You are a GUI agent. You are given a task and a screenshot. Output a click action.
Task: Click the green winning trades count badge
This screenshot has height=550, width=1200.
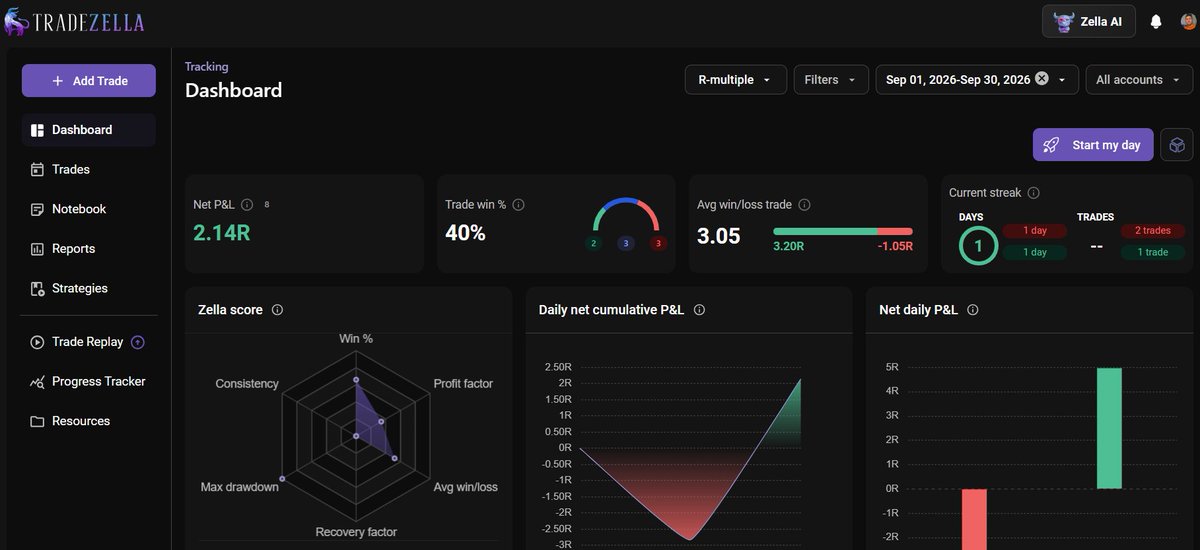point(594,243)
